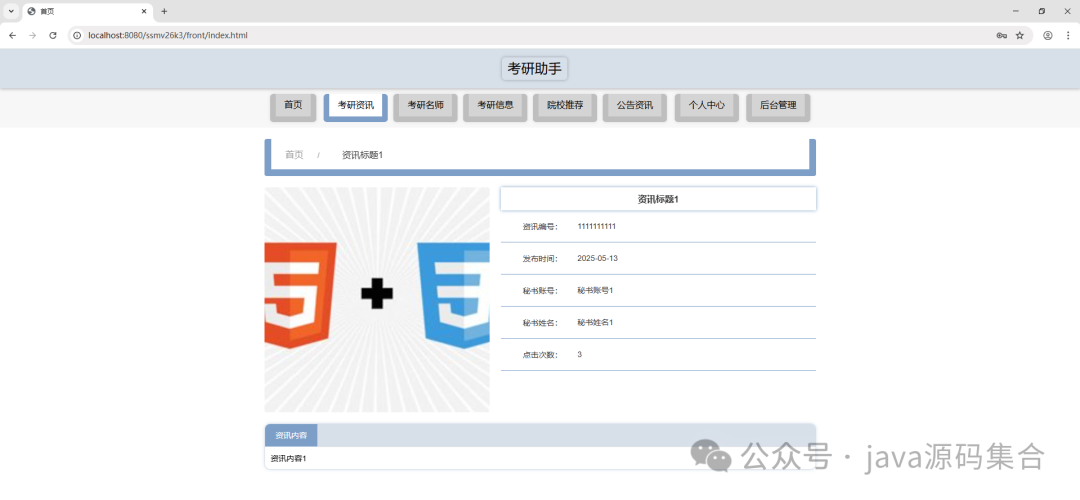The width and height of the screenshot is (1080, 500).
Task: Click the 资讯编号 label
Action: click(x=540, y=227)
